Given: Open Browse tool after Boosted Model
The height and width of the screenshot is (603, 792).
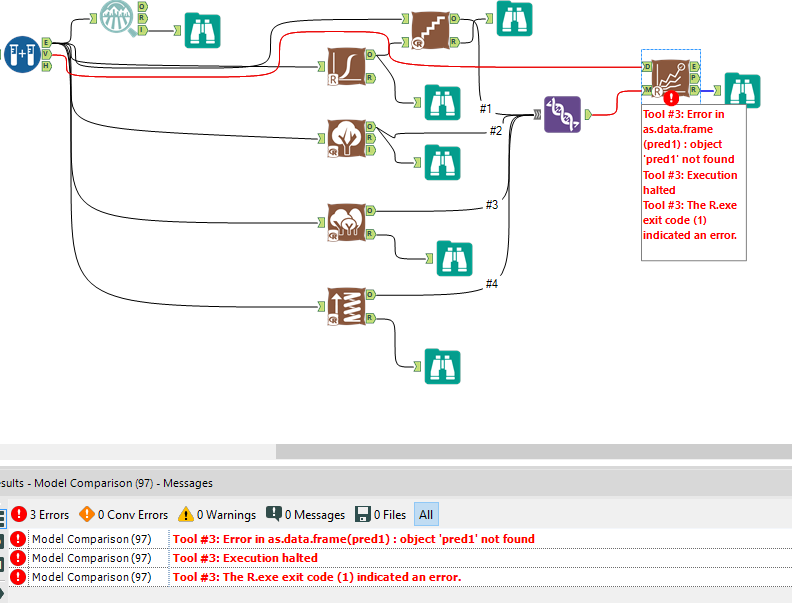Looking at the screenshot, I should pyautogui.click(x=442, y=366).
